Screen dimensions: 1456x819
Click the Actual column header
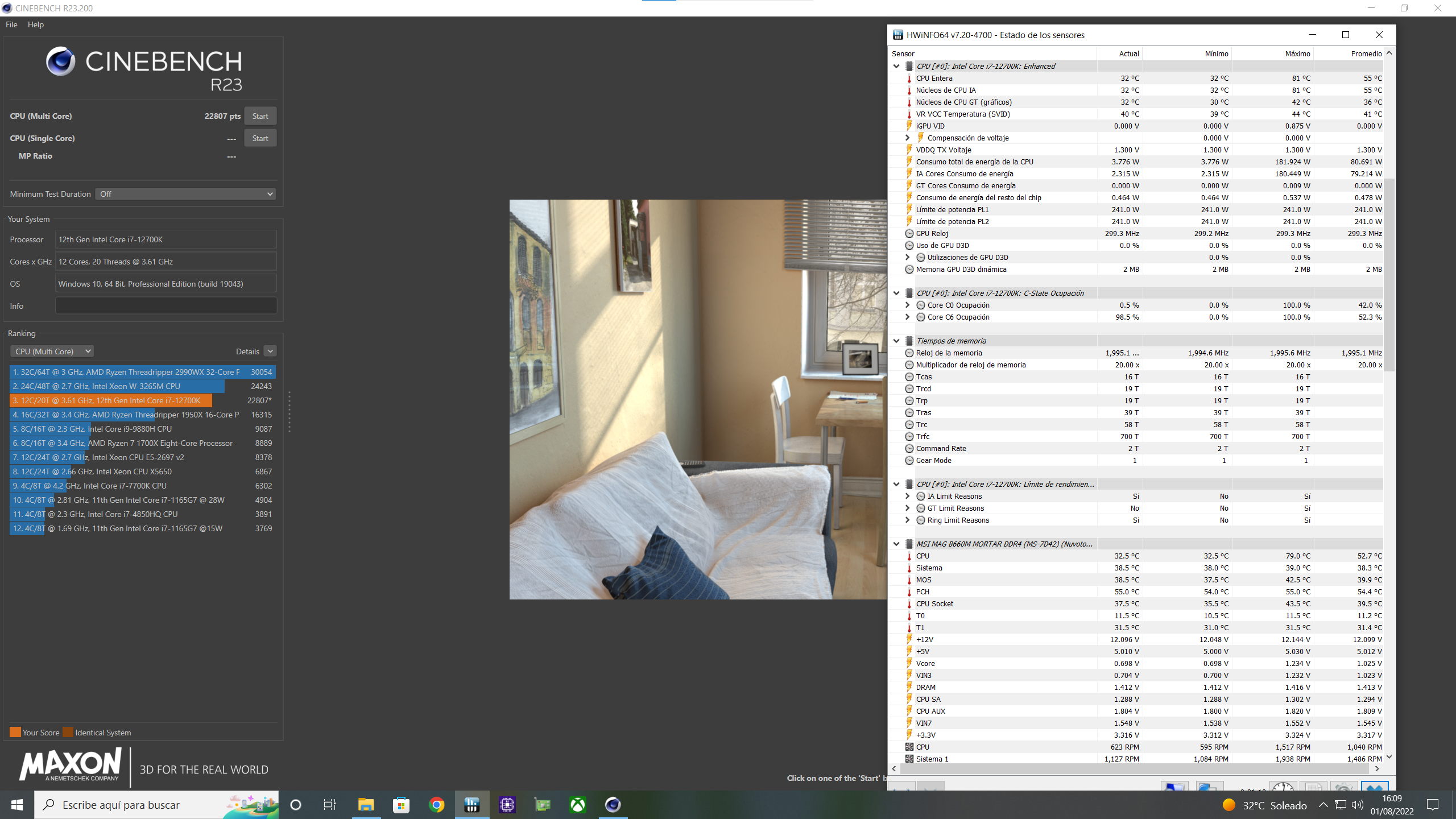coord(1119,53)
